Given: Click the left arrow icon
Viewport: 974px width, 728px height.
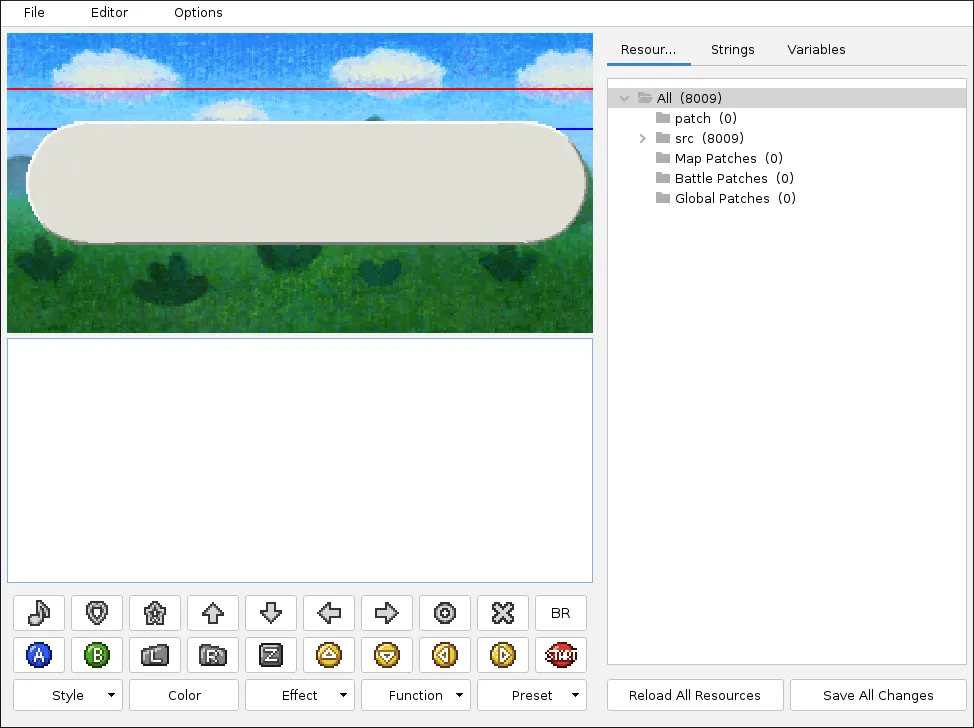Looking at the screenshot, I should pos(328,613).
